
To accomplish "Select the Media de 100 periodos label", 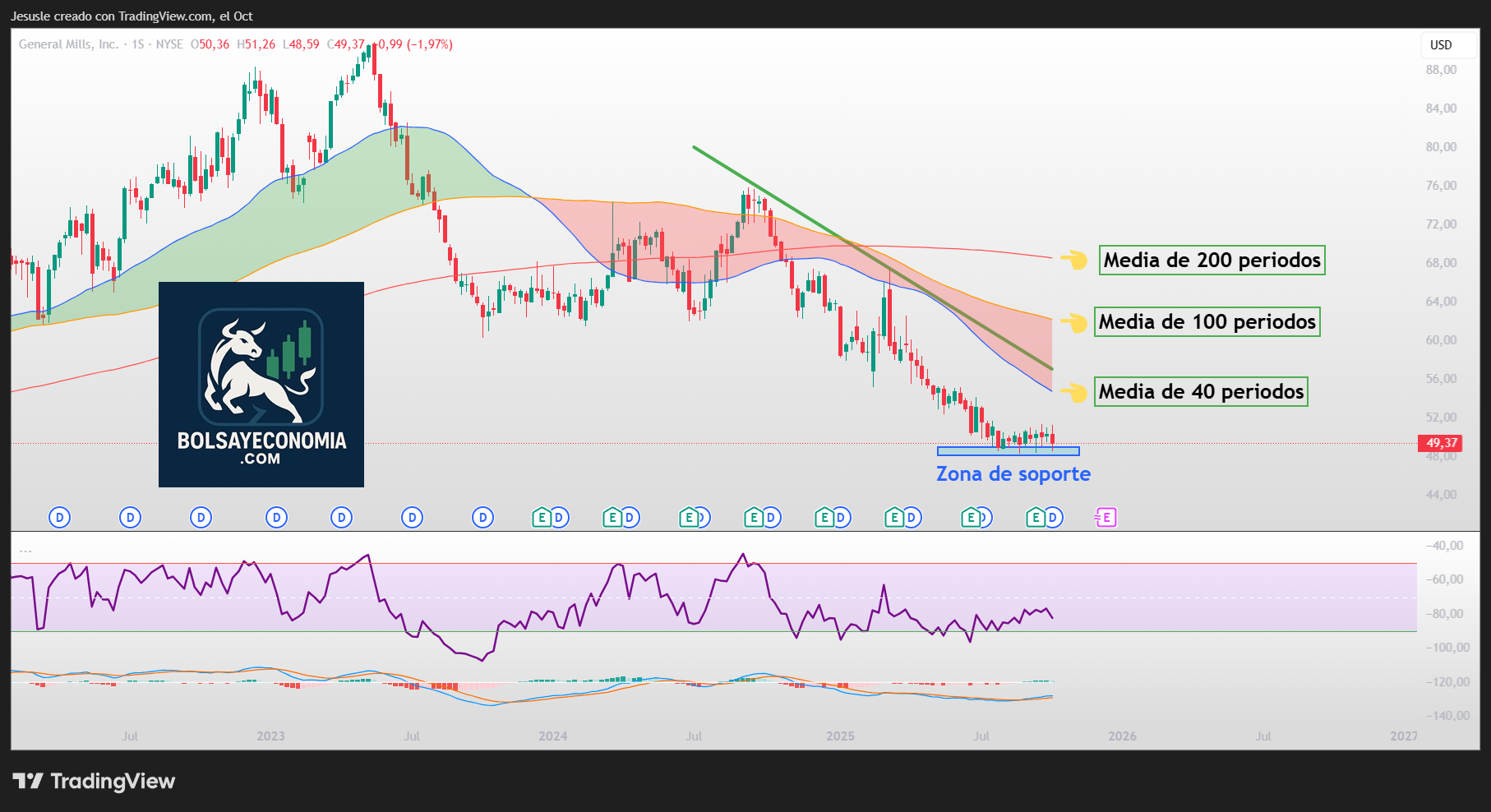I will [x=1207, y=321].
